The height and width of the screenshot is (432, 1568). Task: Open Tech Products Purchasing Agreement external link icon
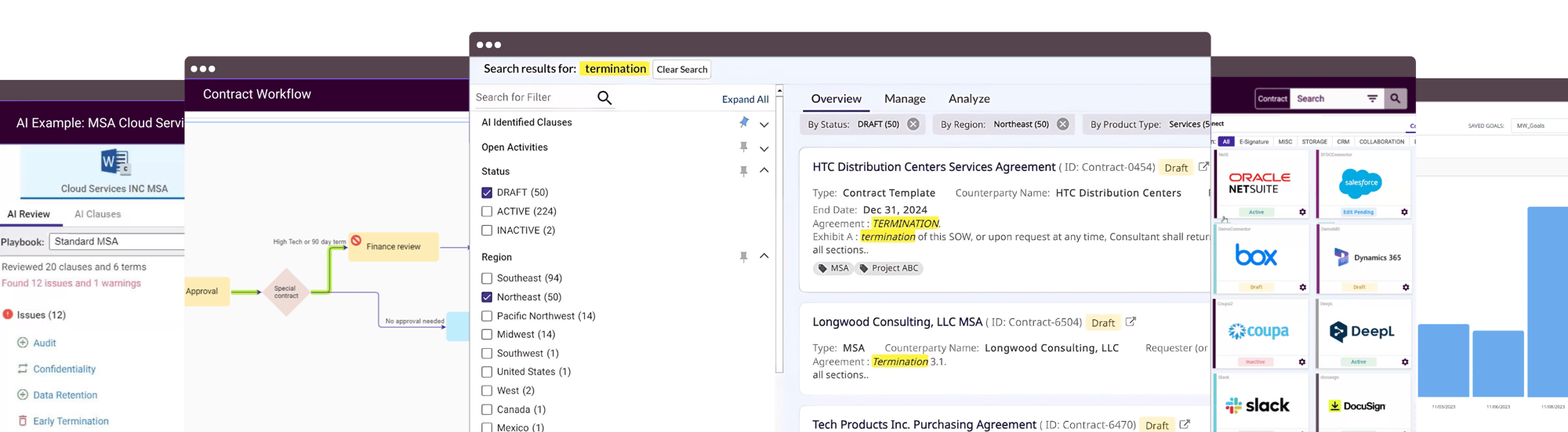[x=1185, y=424]
